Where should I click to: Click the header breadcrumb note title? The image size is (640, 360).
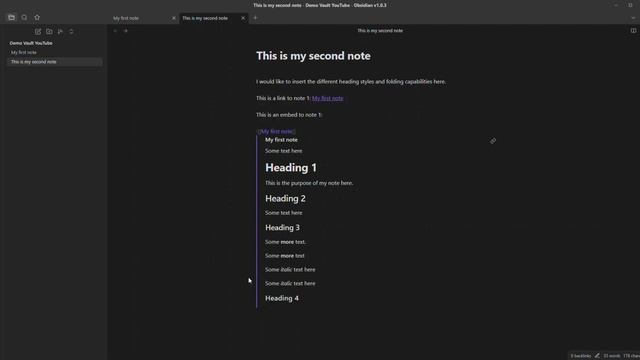pos(380,31)
